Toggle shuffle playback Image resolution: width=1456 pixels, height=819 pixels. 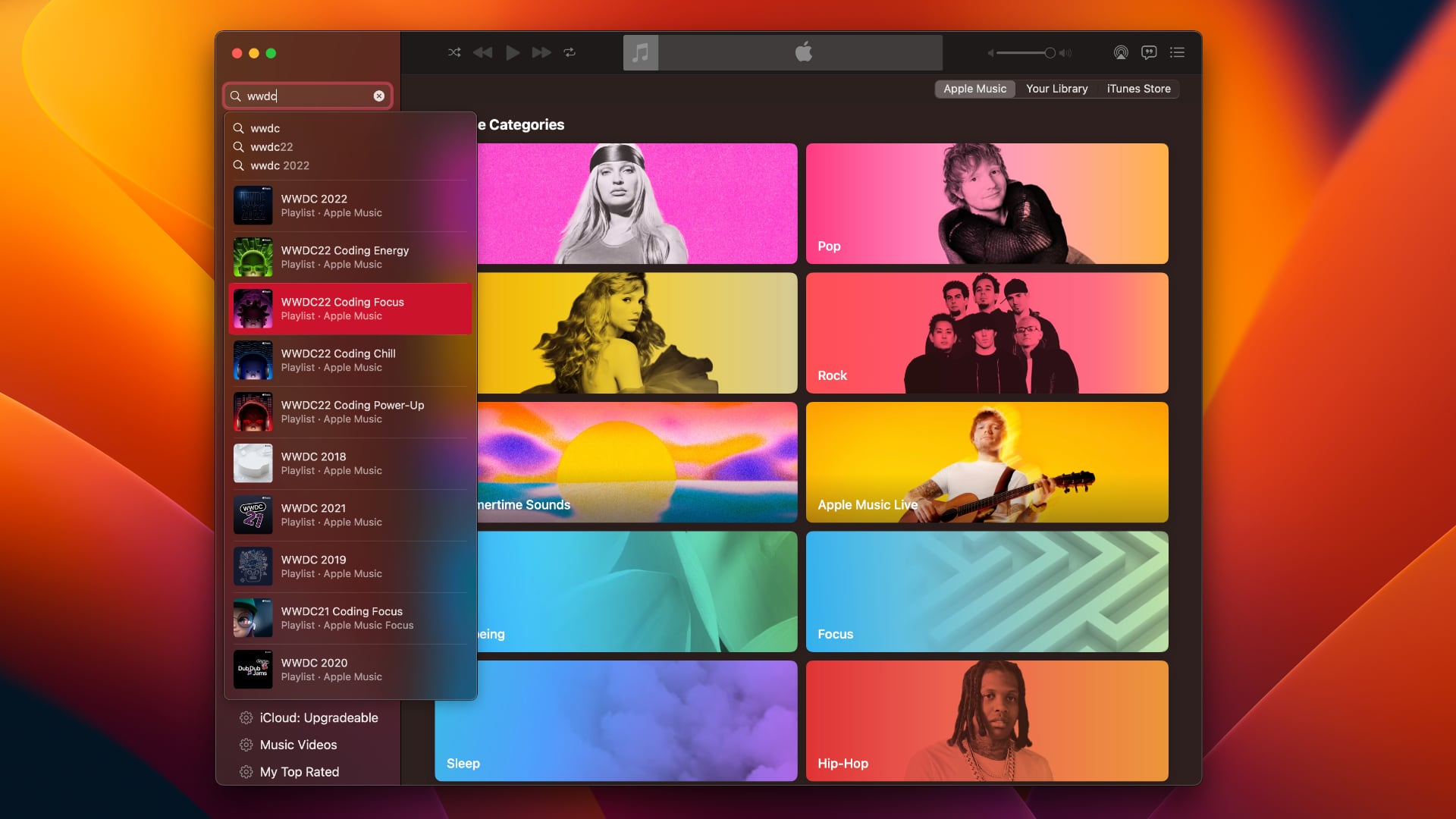pos(454,52)
